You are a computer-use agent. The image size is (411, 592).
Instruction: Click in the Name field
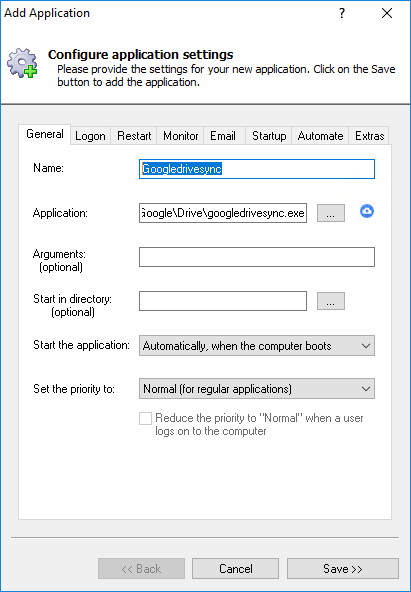tap(257, 169)
